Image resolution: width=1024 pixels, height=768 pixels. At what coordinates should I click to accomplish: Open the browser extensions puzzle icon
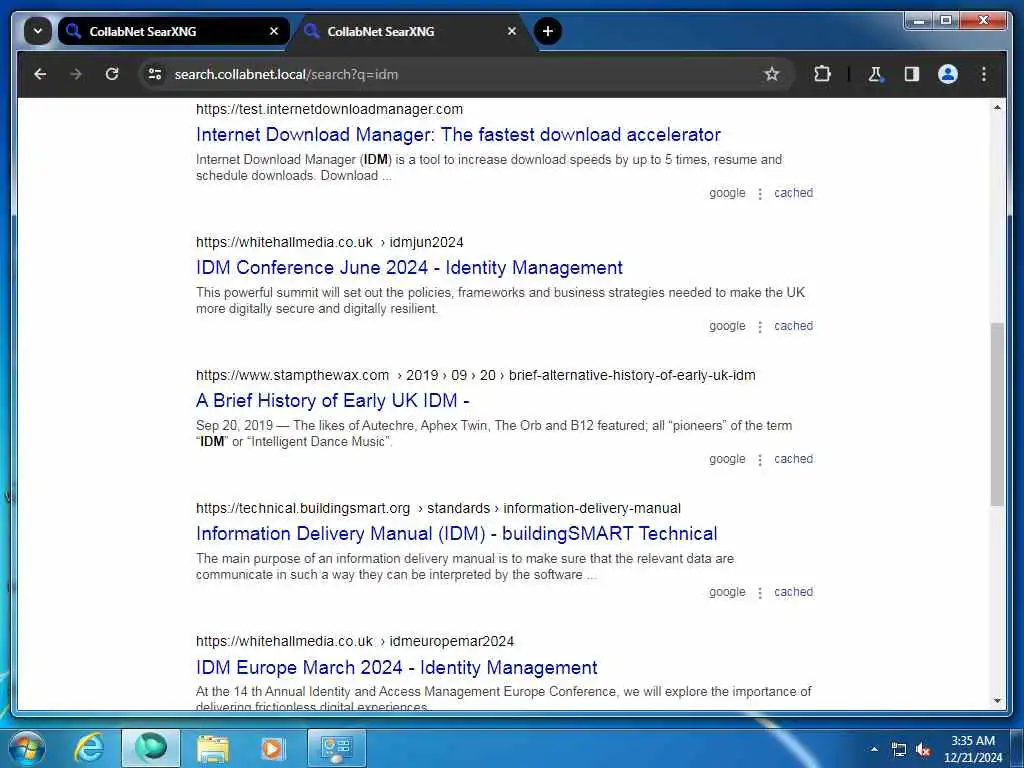pyautogui.click(x=822, y=74)
